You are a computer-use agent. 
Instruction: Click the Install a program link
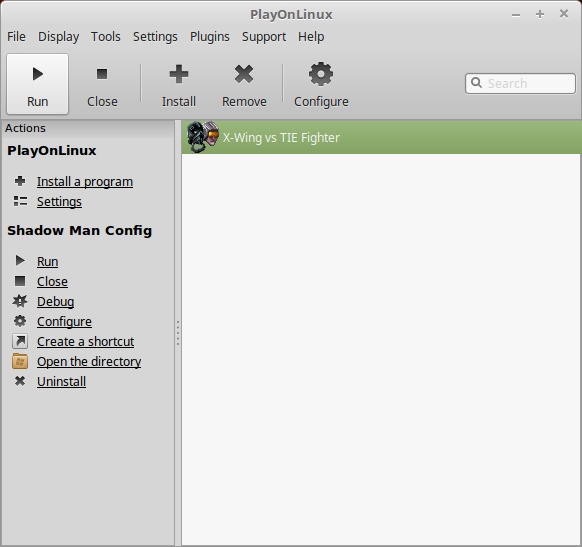85,181
